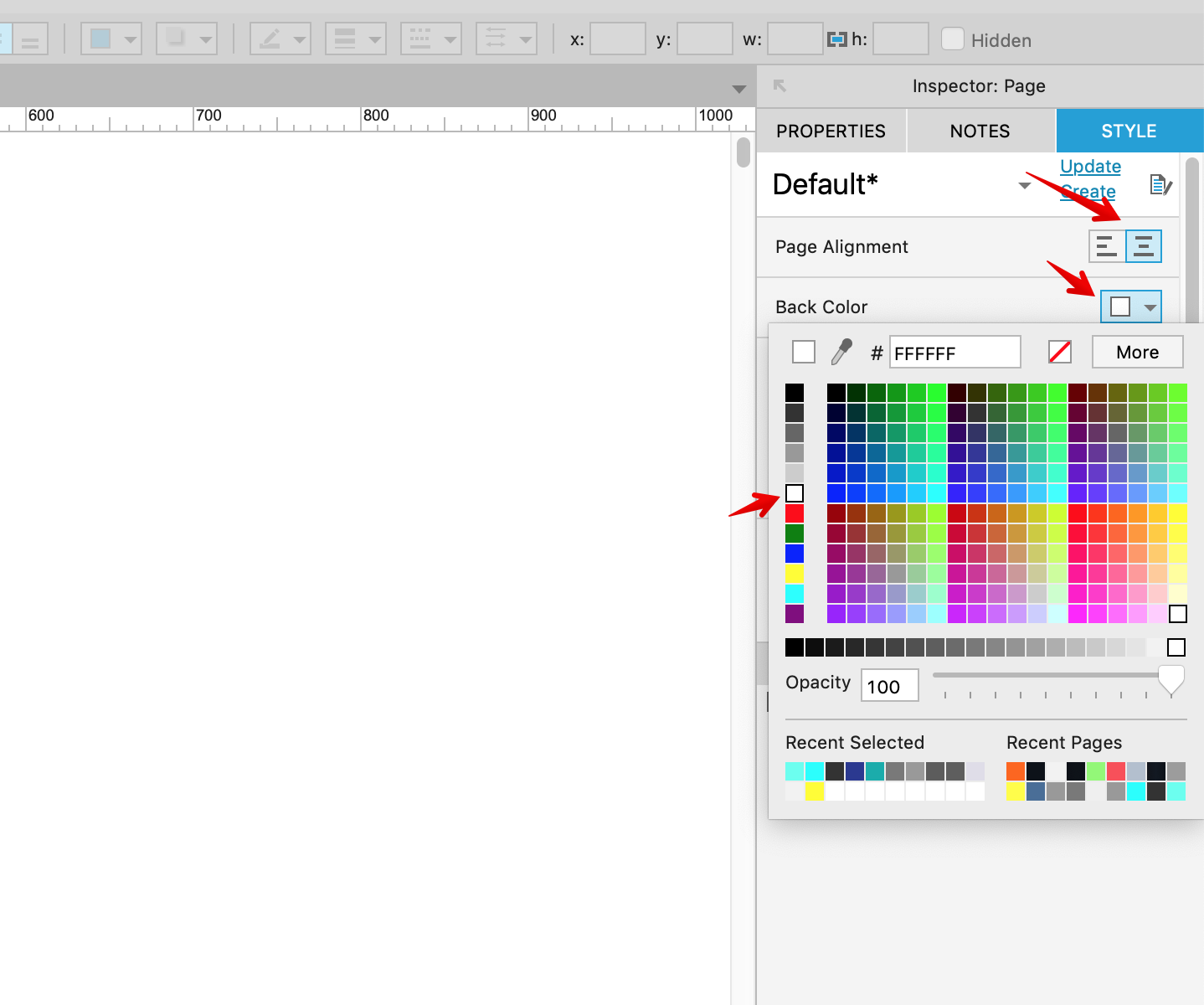Screen dimensions: 1204x1005
Task: Click the "Back Color" label
Action: [821, 307]
